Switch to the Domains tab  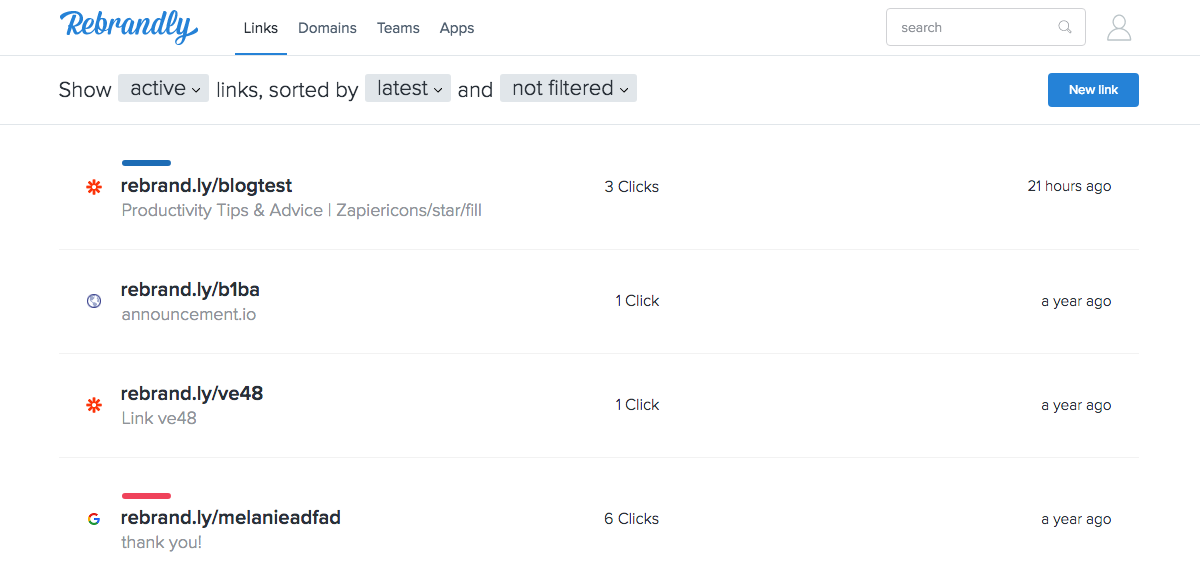(x=327, y=28)
